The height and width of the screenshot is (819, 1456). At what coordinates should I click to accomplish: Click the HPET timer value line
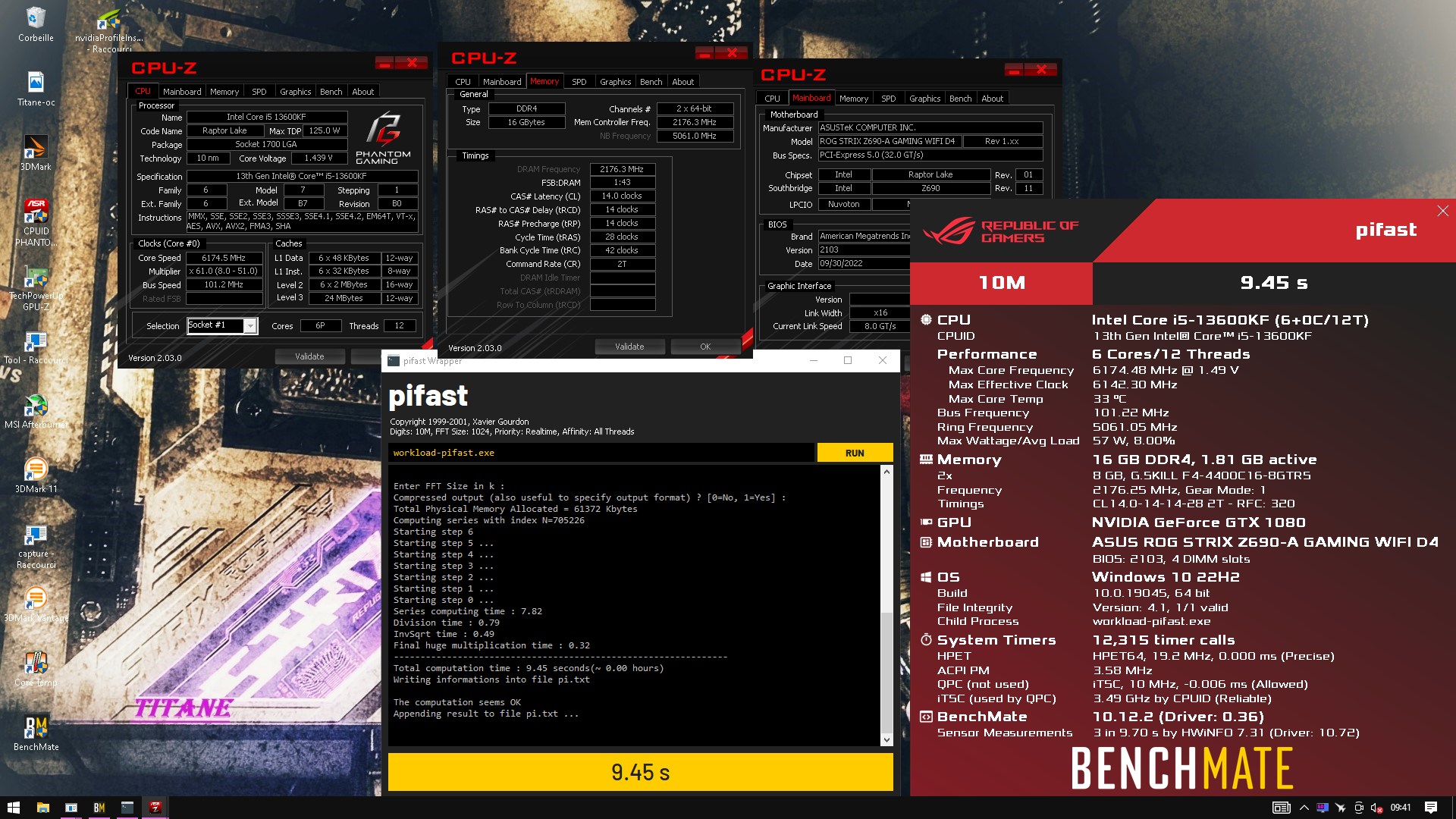pyautogui.click(x=1213, y=656)
